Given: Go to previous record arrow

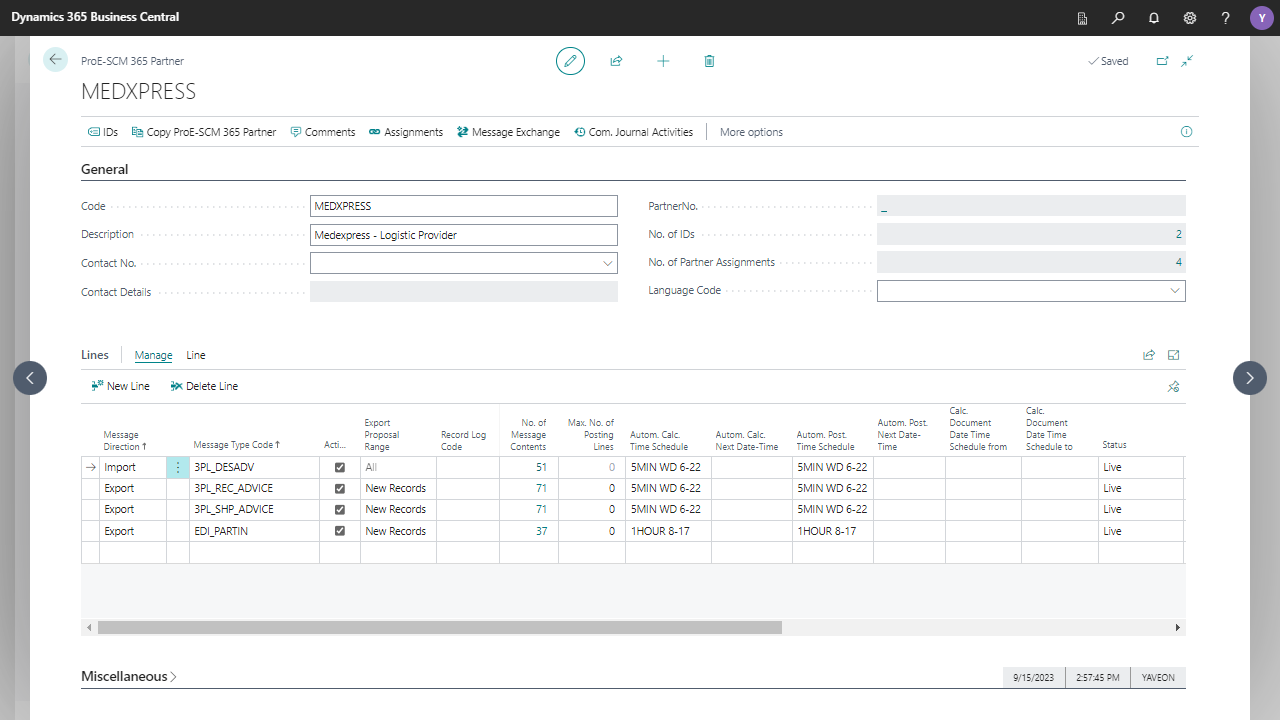Looking at the screenshot, I should click(x=30, y=378).
